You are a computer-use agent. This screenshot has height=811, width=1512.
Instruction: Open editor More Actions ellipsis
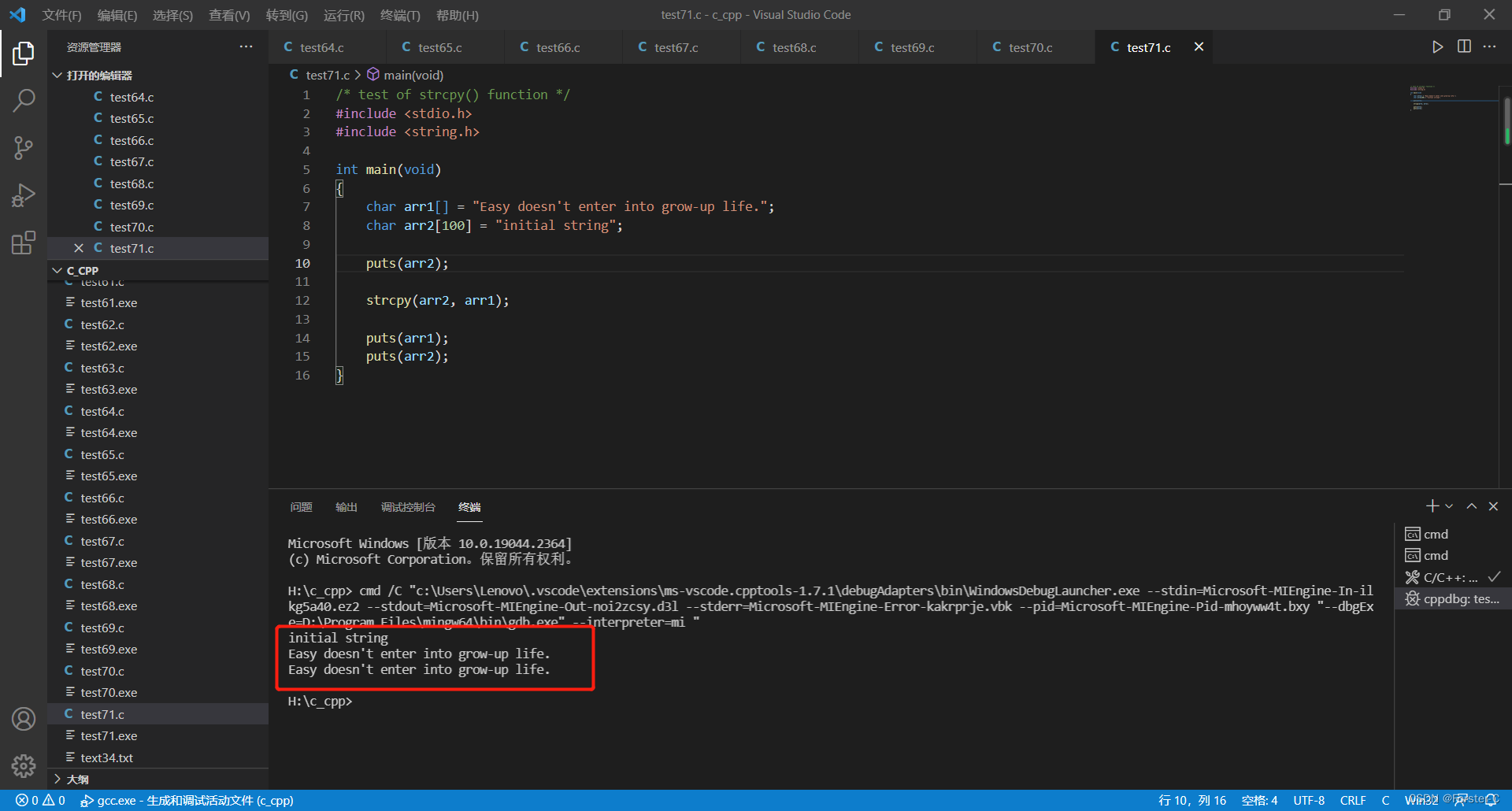coord(1489,47)
